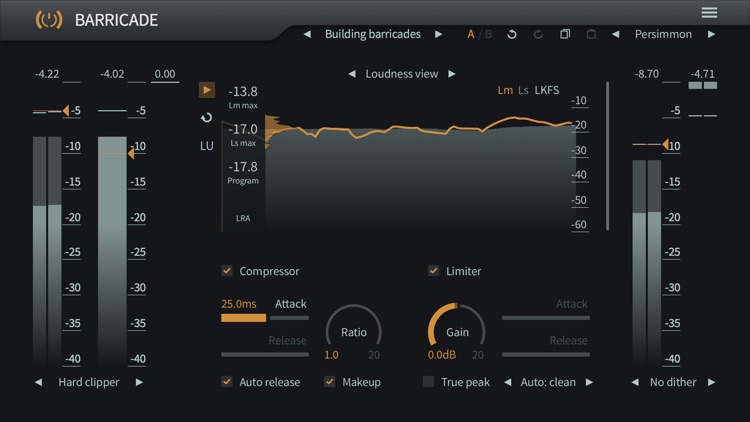
Task: Select the mode before Auto: clean
Action: 508,382
